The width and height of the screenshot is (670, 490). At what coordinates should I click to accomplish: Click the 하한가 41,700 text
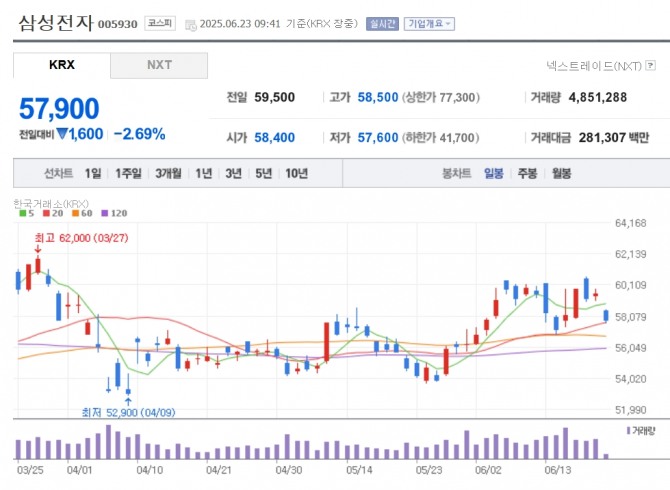(x=440, y=138)
